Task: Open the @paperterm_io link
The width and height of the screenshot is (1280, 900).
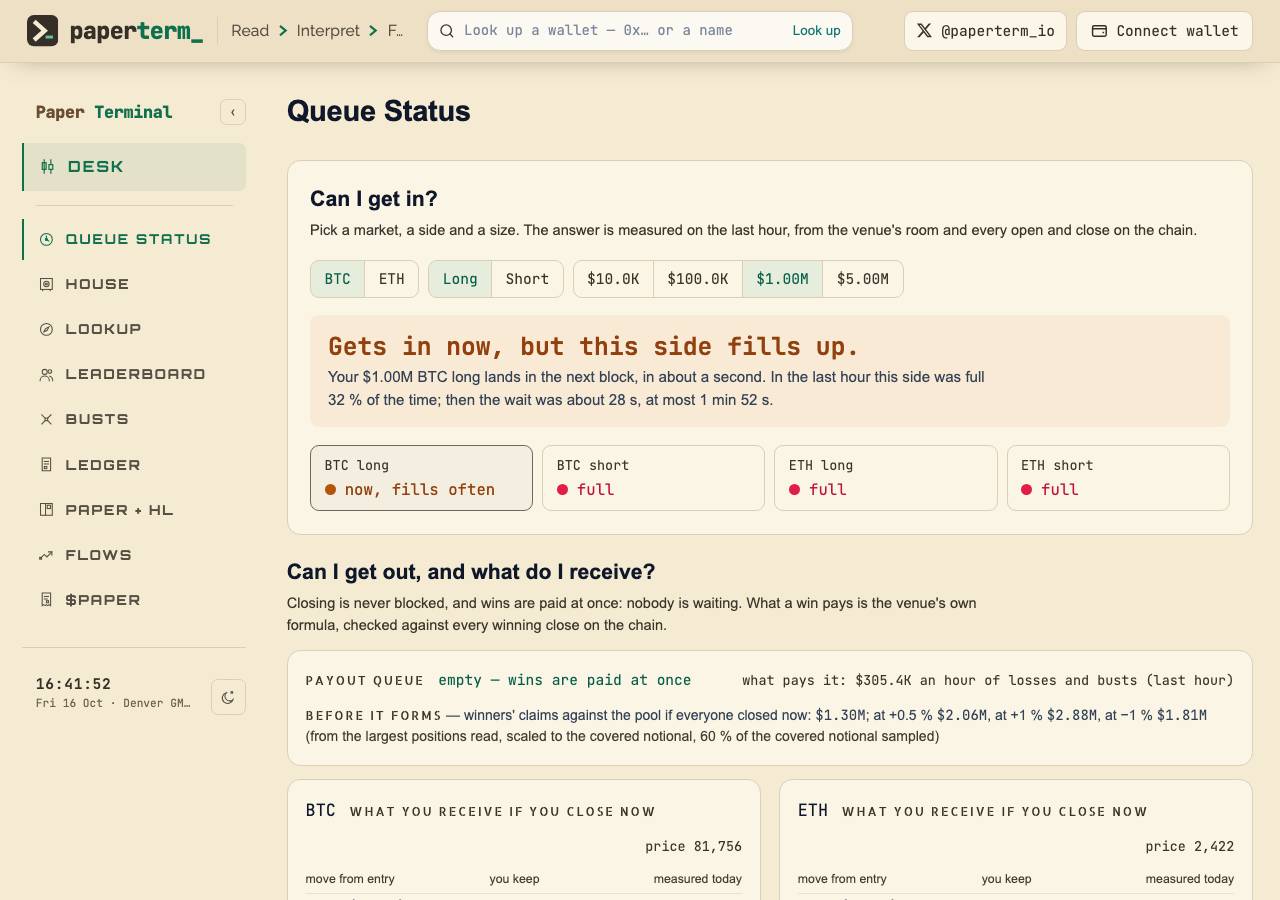Action: click(985, 31)
